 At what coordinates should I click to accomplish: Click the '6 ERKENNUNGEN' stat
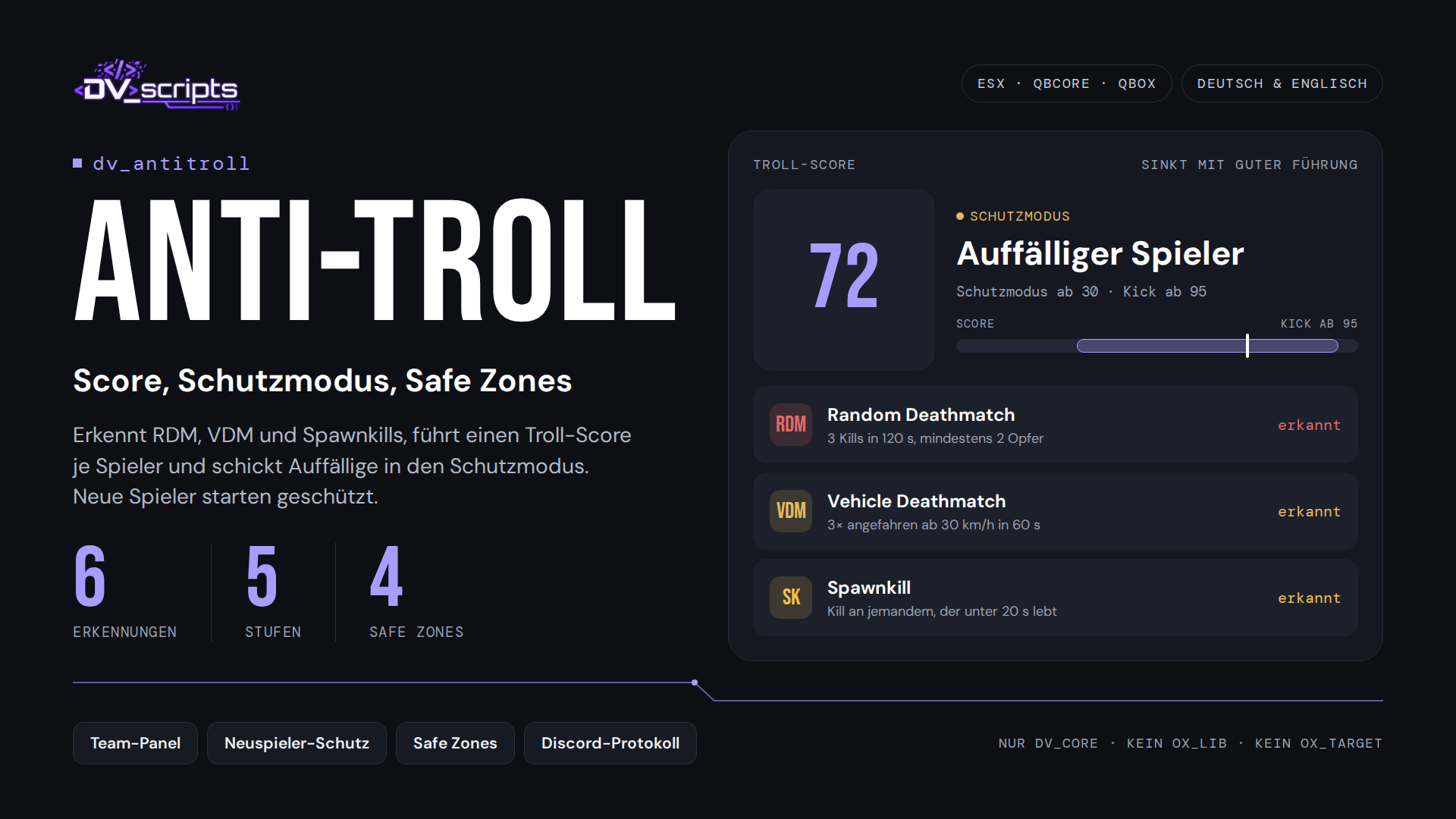point(124,592)
